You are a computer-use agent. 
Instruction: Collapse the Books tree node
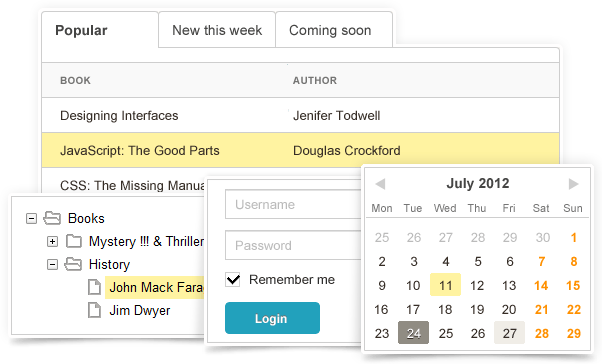click(31, 218)
